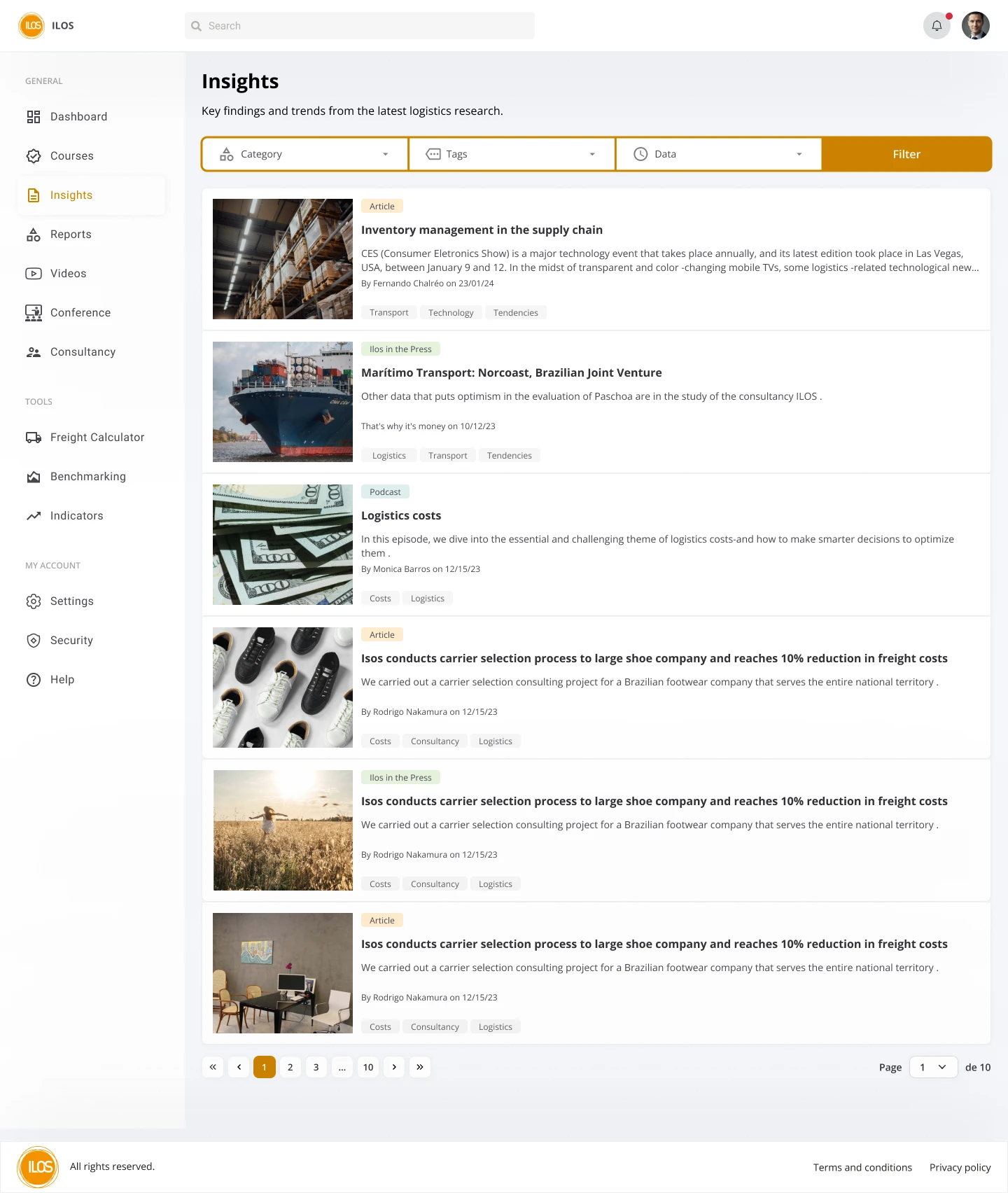
Task: Click the Technology tag on first article
Action: [x=451, y=312]
